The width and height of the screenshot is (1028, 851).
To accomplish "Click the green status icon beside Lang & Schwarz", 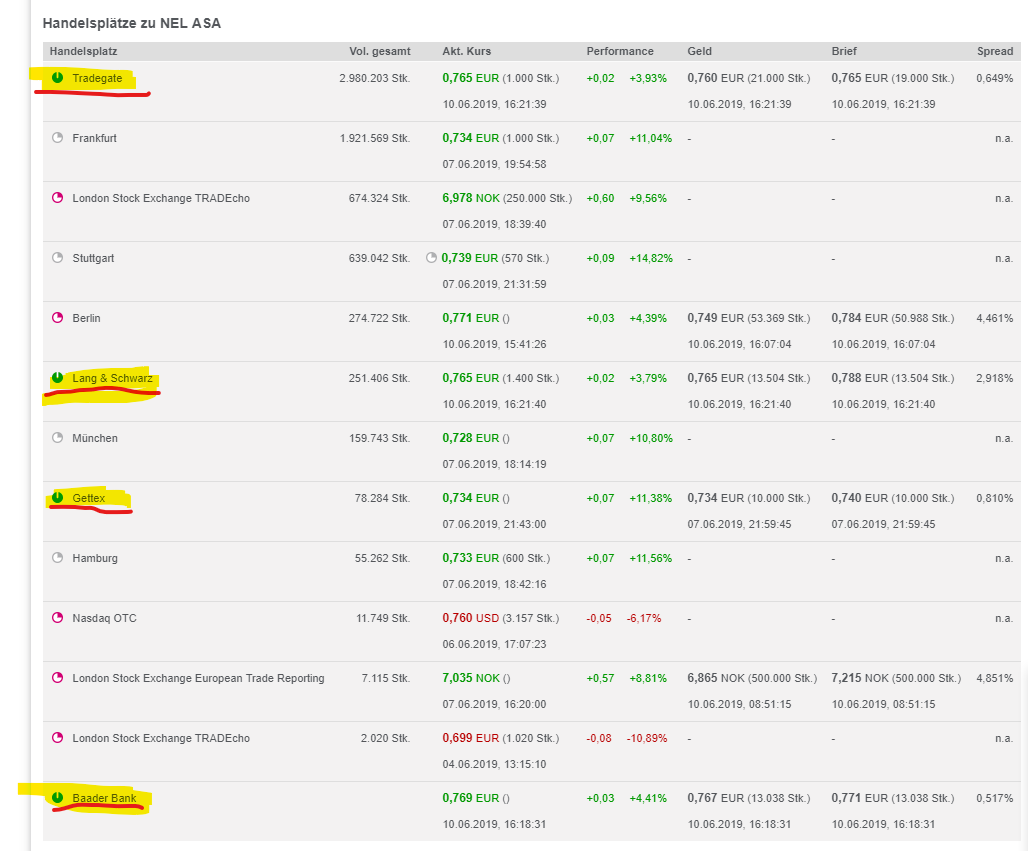I will [x=57, y=378].
